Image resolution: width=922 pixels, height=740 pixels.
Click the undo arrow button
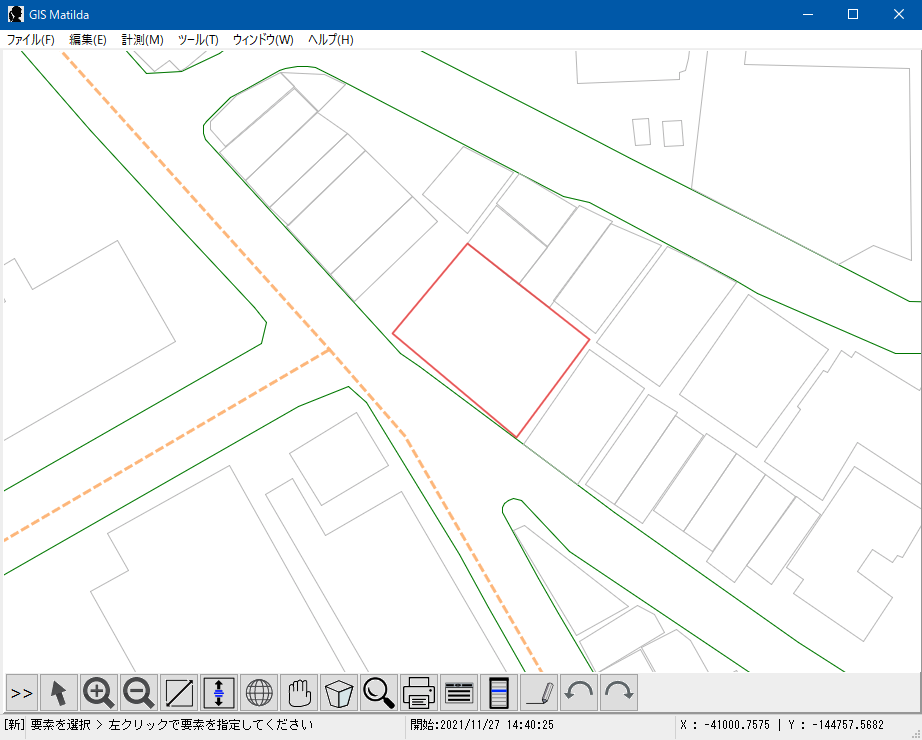[x=579, y=692]
